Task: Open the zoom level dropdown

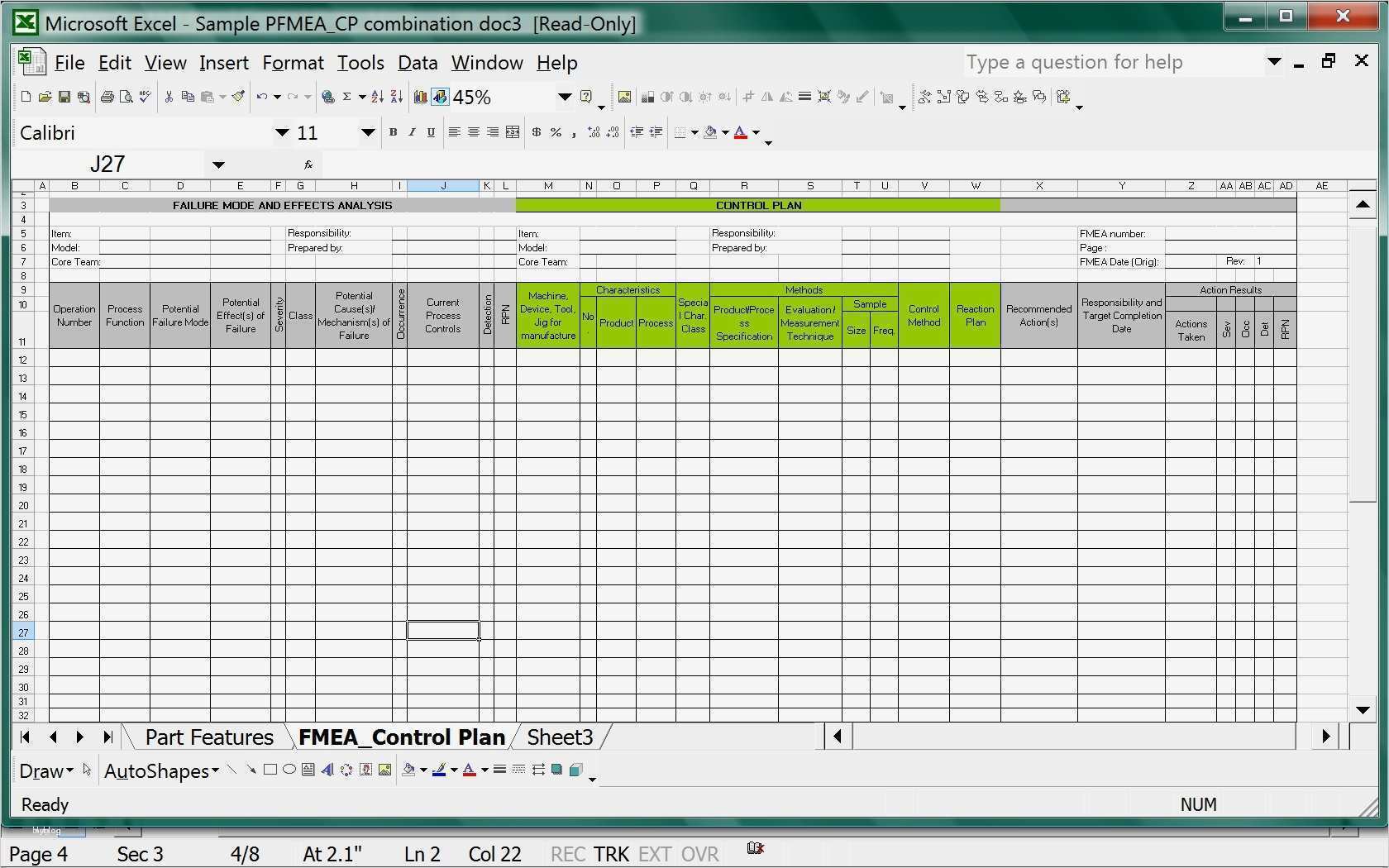Action: coord(565,98)
